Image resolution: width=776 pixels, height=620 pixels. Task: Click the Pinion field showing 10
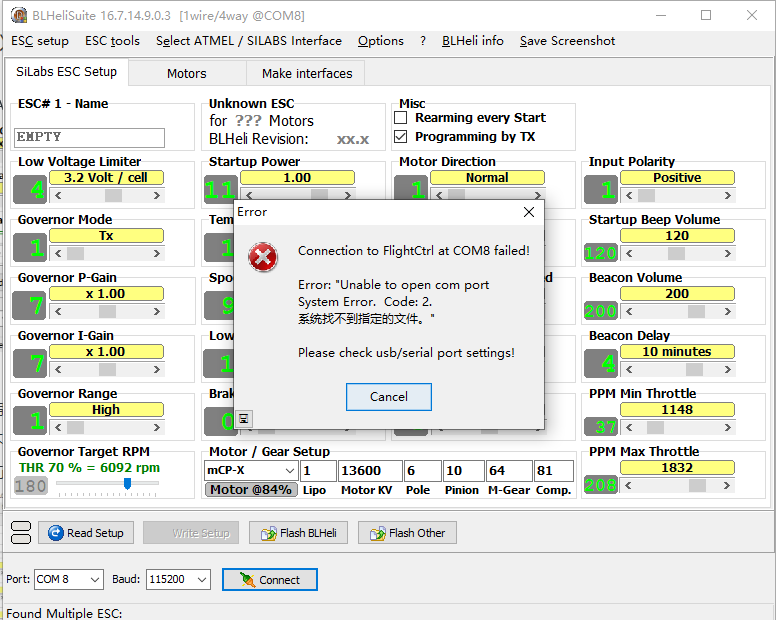pos(463,471)
